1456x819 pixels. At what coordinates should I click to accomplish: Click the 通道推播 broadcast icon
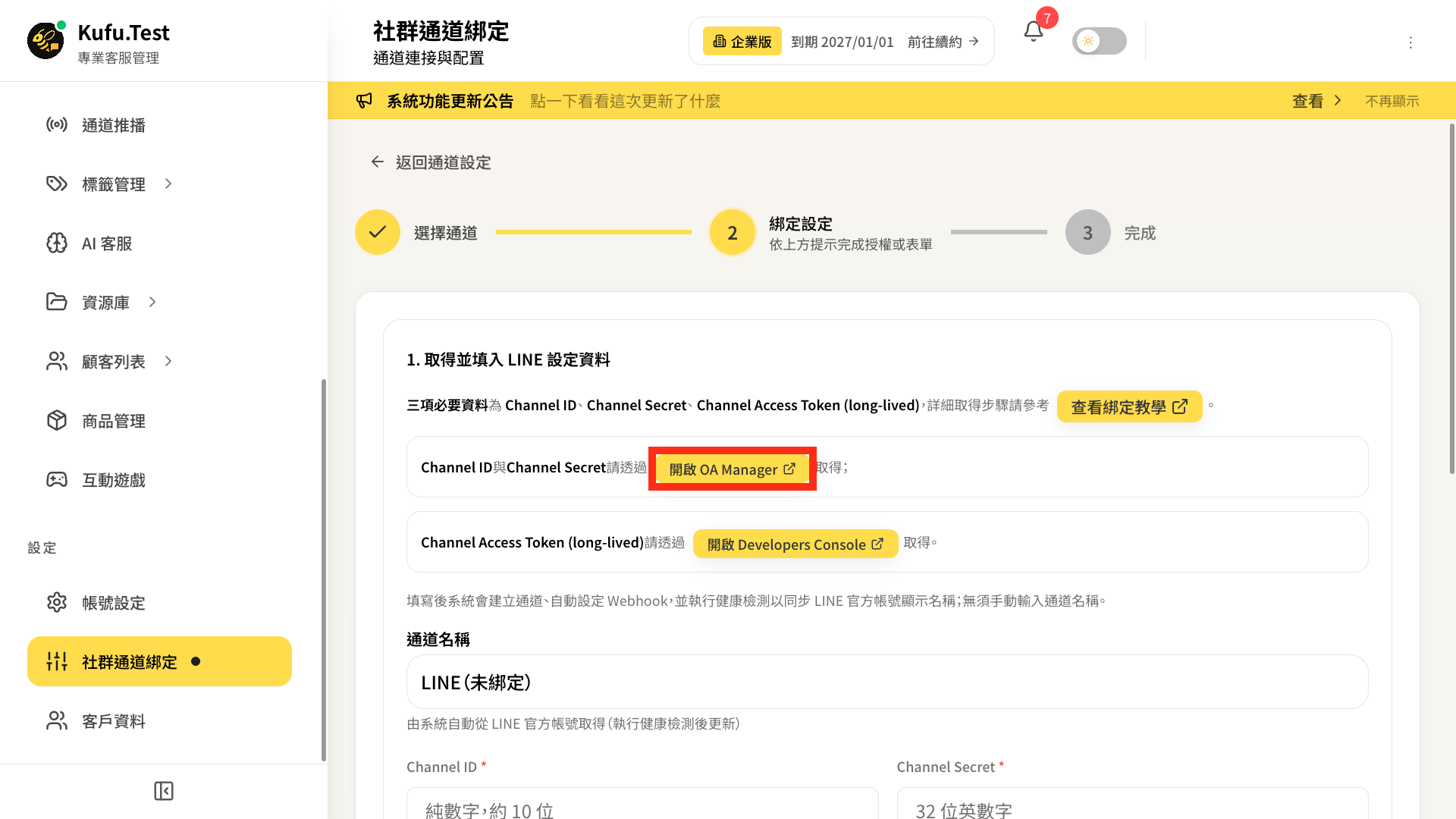(x=57, y=124)
